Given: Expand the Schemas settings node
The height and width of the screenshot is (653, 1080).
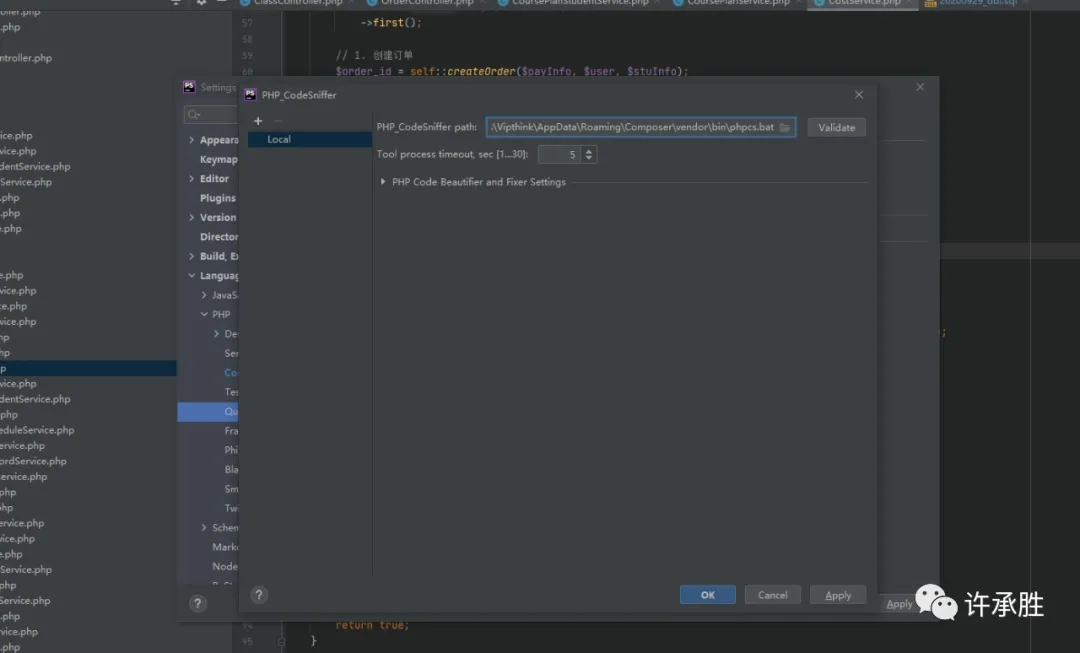Looking at the screenshot, I should (204, 528).
